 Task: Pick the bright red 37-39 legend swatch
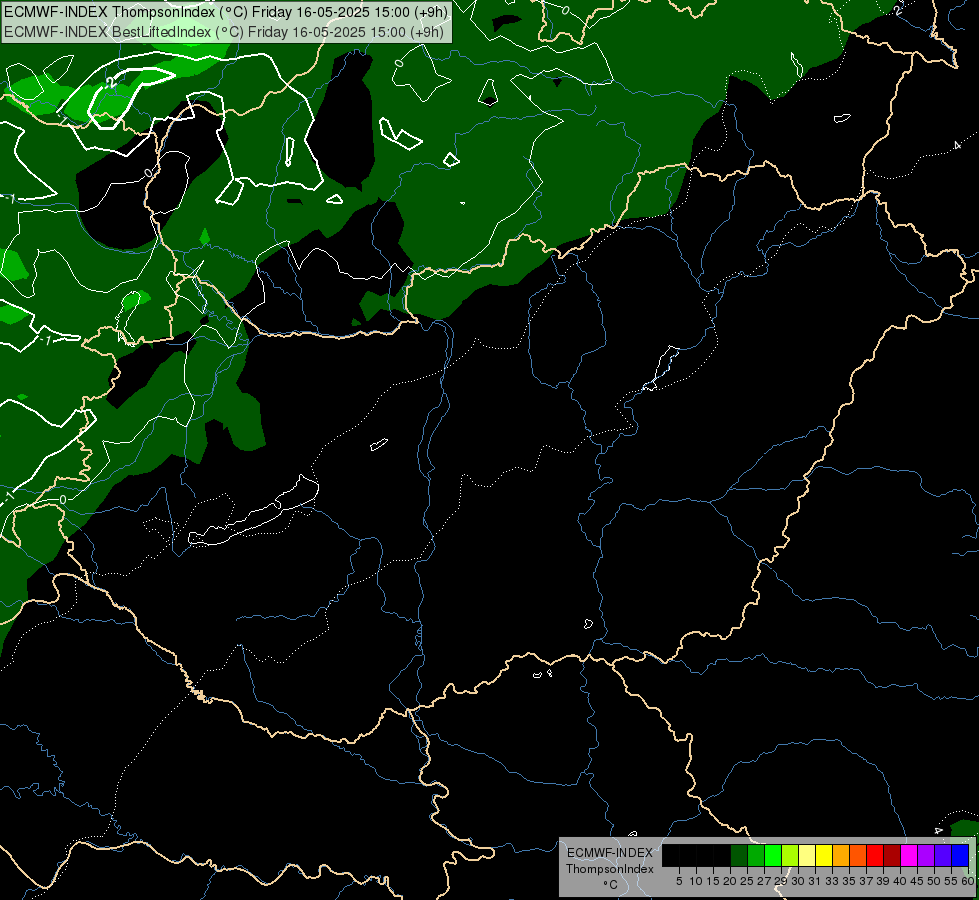(x=875, y=856)
